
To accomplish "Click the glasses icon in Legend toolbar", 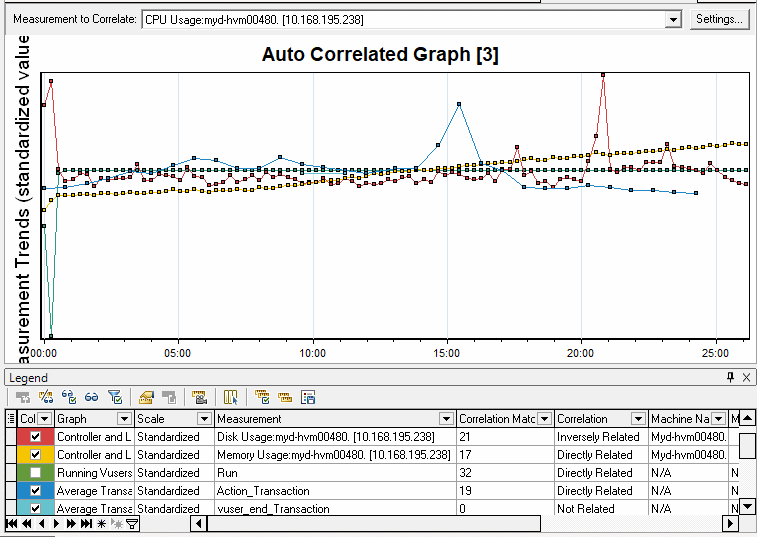I will click(x=91, y=397).
